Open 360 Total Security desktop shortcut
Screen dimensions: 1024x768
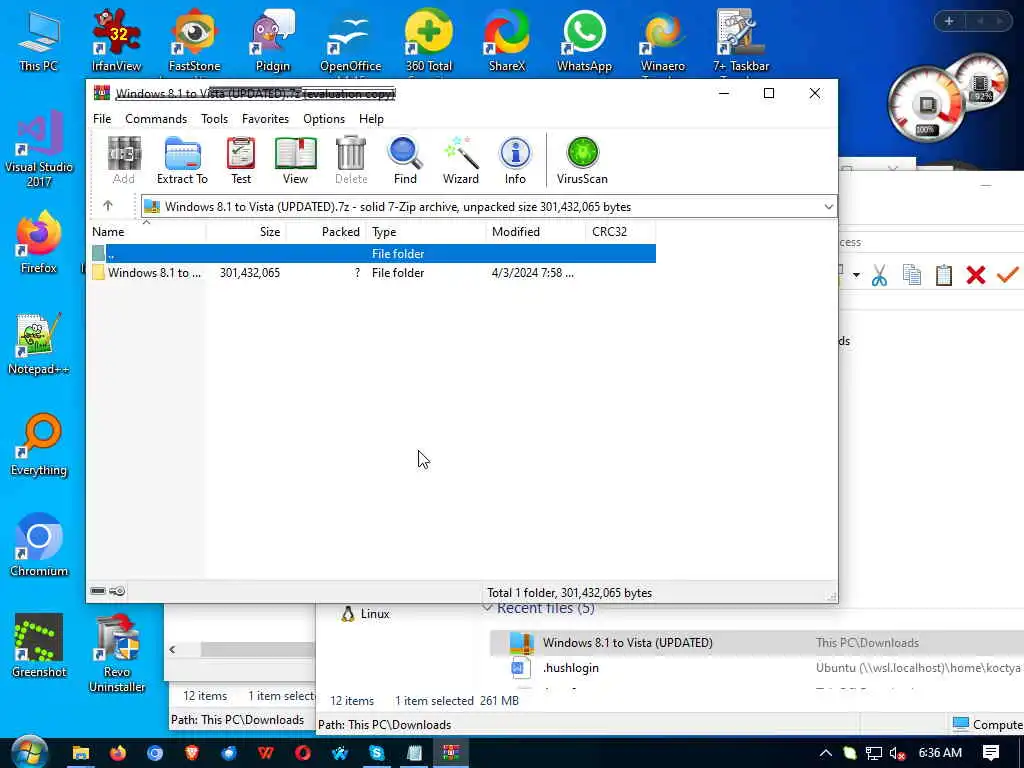428,41
